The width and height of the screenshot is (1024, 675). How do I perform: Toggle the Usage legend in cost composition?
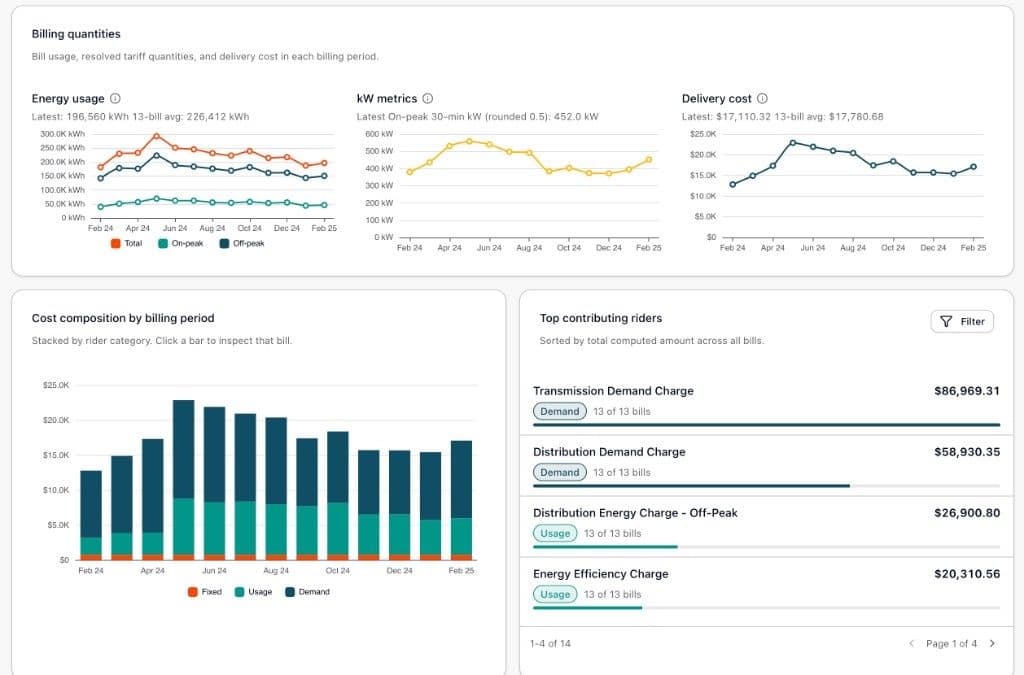pyautogui.click(x=253, y=592)
